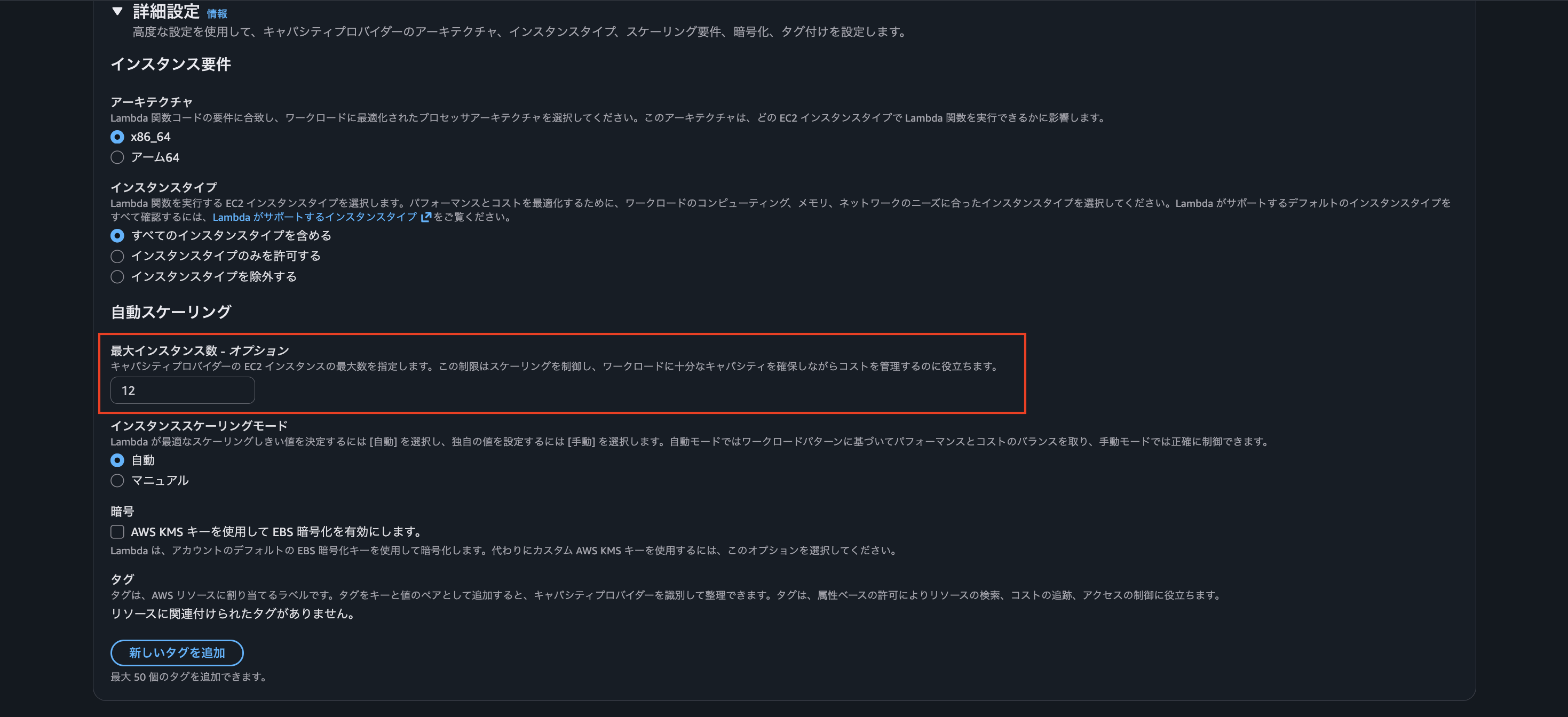Select the x86_64 architecture option

pos(117,137)
